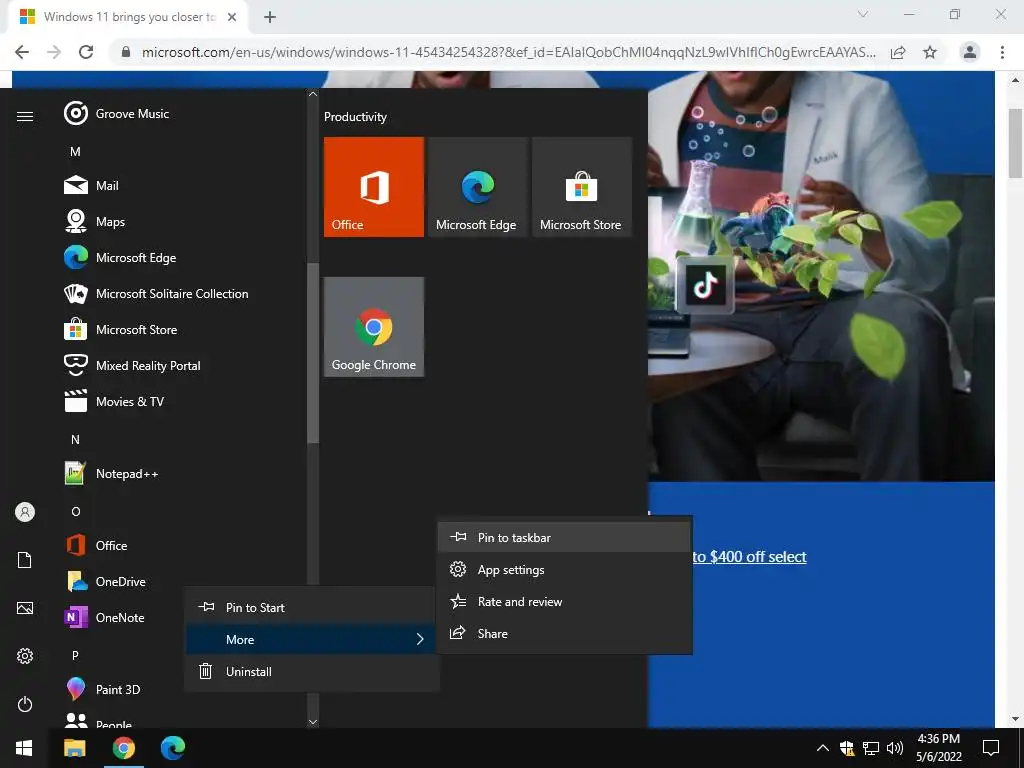Click the letter P section header

75,655
